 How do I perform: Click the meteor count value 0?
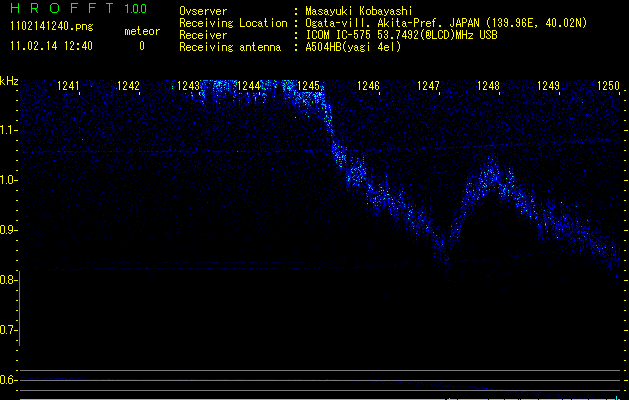pos(141,46)
